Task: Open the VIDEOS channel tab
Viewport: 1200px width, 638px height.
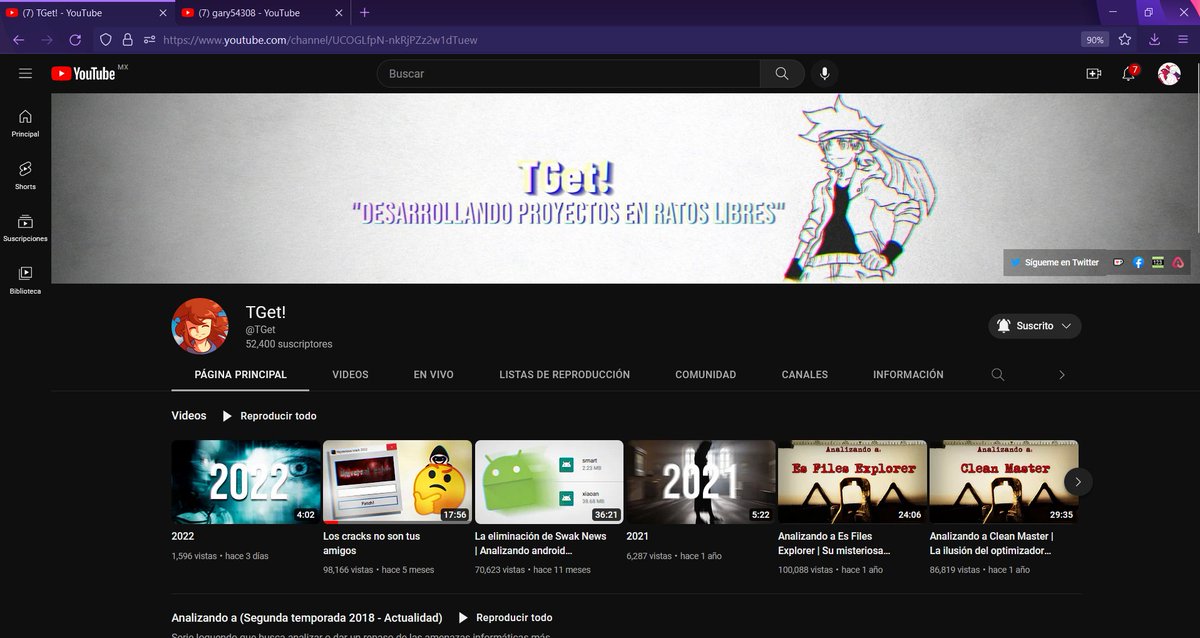Action: pyautogui.click(x=351, y=375)
